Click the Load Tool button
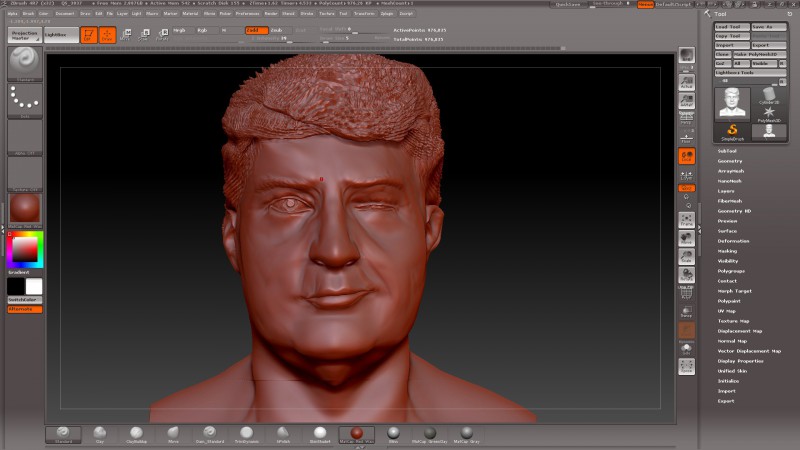The image size is (800, 450). pos(732,27)
